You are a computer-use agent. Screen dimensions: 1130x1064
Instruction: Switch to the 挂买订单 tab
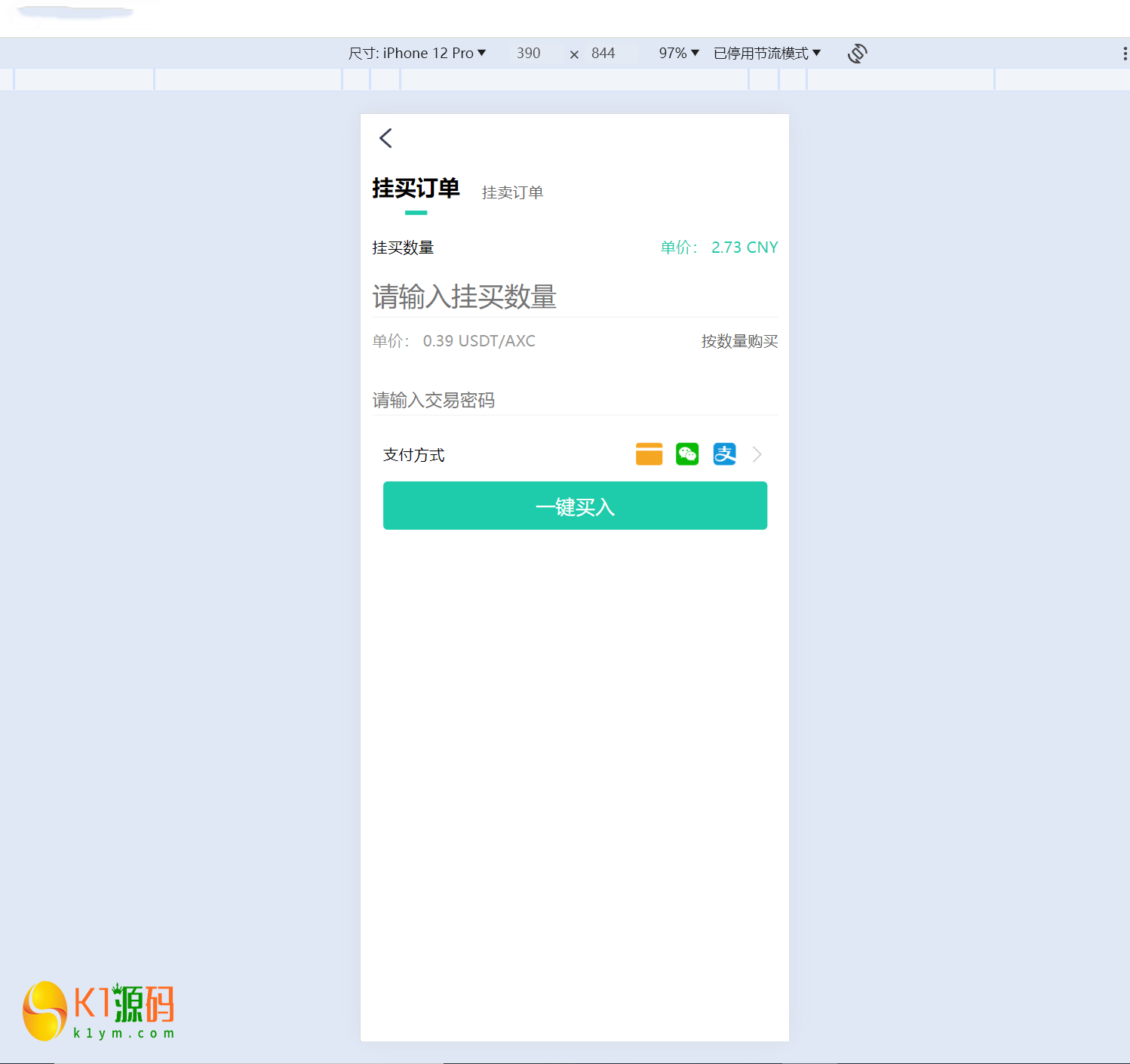tap(416, 189)
